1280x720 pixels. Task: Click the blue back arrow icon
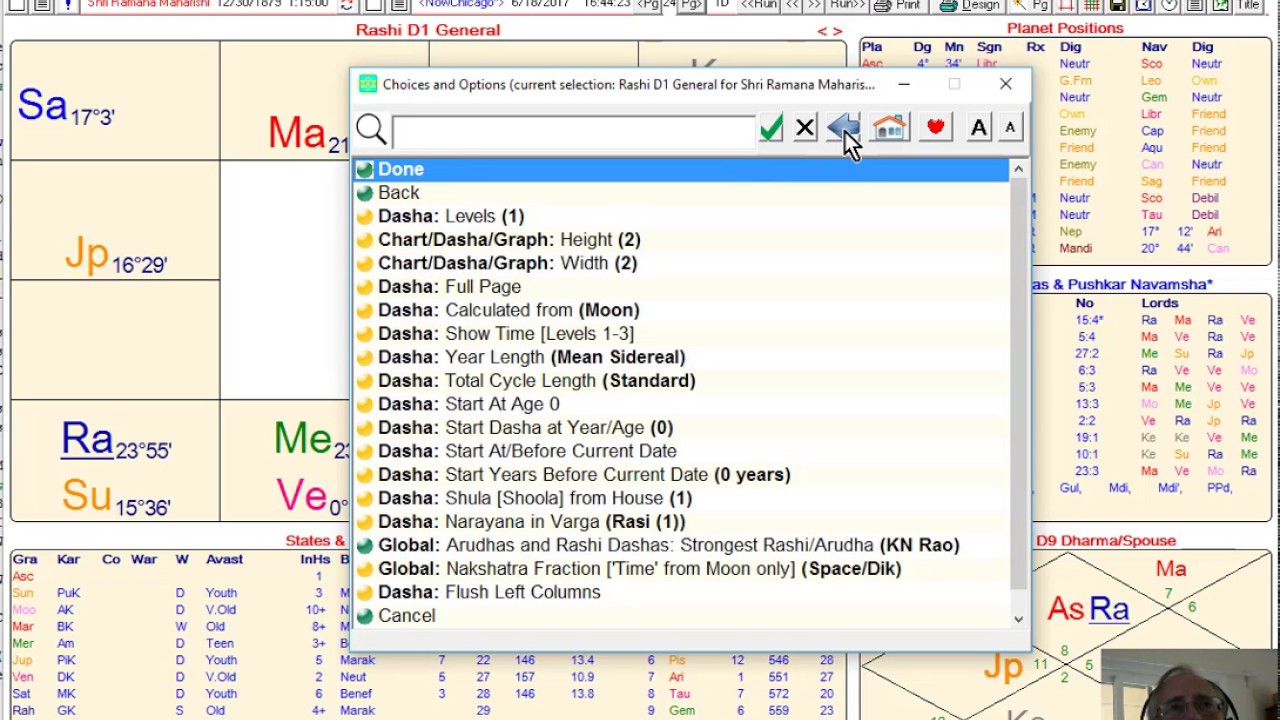click(844, 127)
